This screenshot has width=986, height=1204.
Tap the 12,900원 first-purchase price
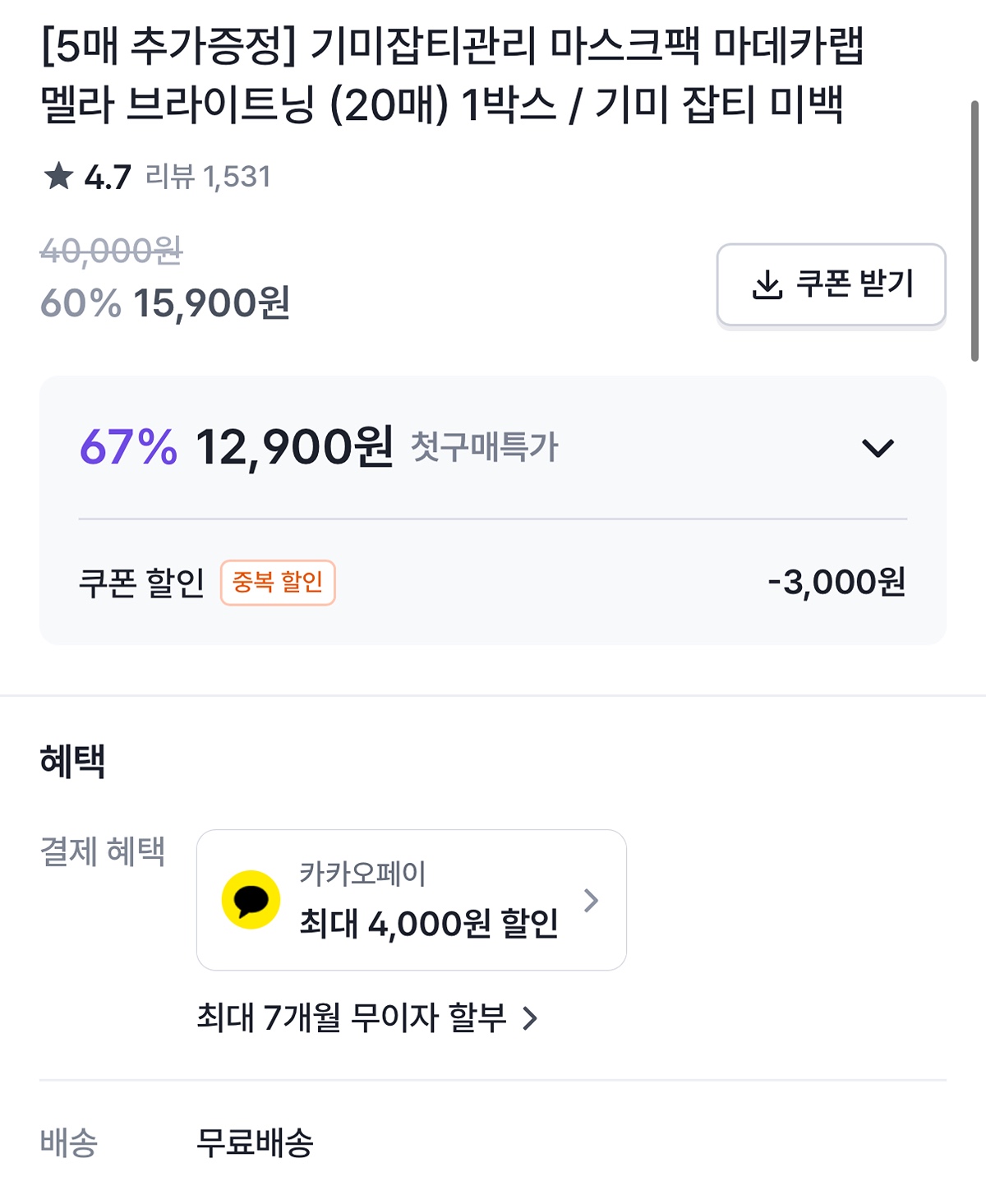[x=294, y=448]
